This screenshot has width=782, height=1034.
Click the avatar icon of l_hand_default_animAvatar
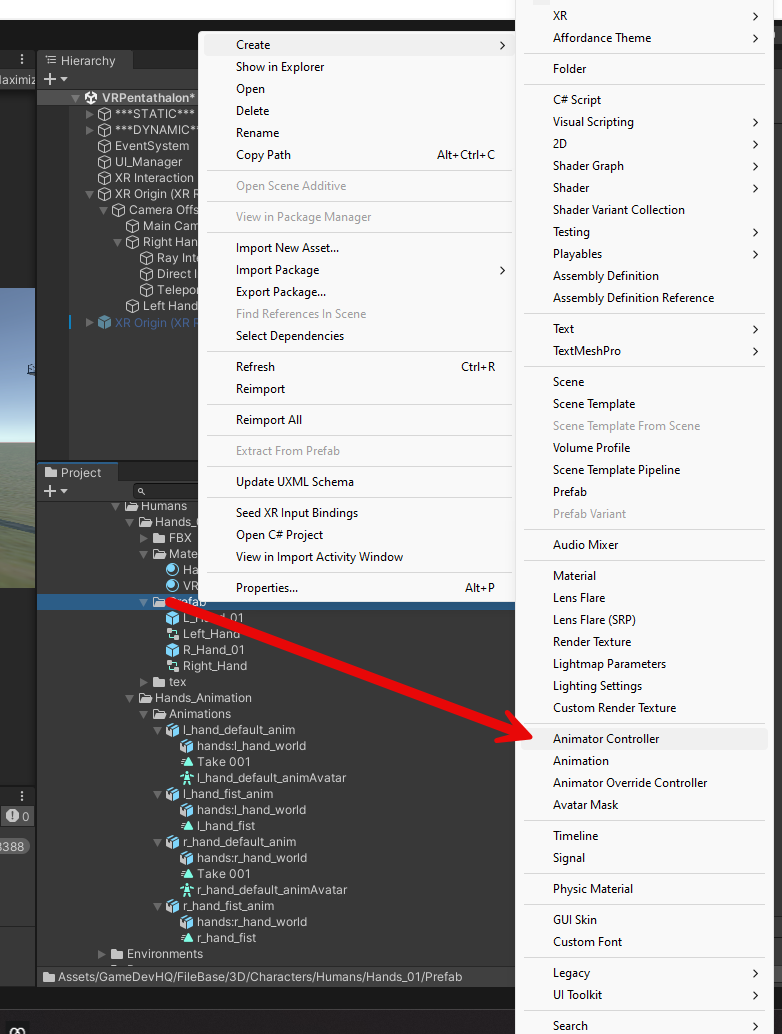[x=187, y=778]
